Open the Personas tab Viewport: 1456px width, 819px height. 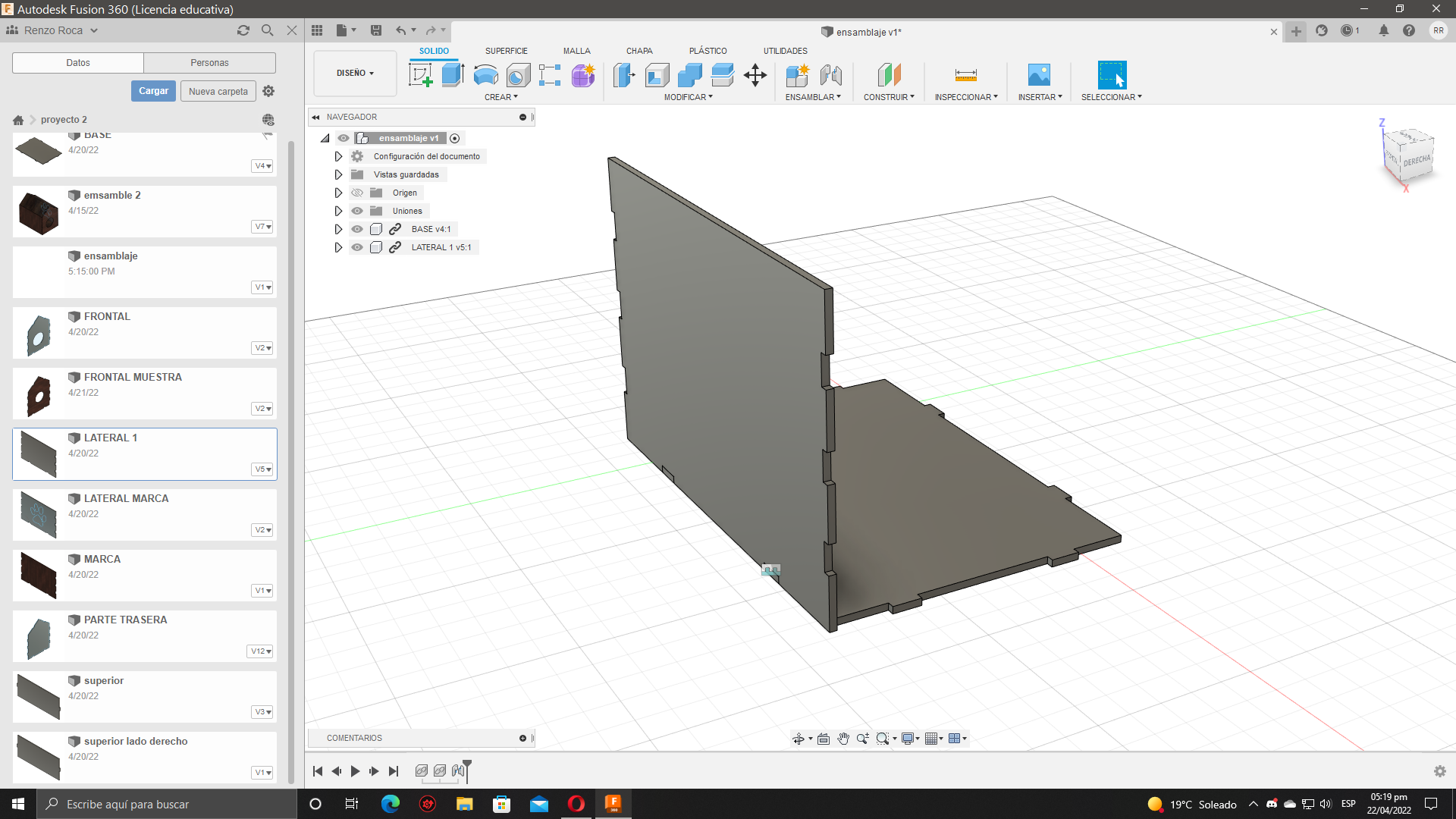coord(209,63)
